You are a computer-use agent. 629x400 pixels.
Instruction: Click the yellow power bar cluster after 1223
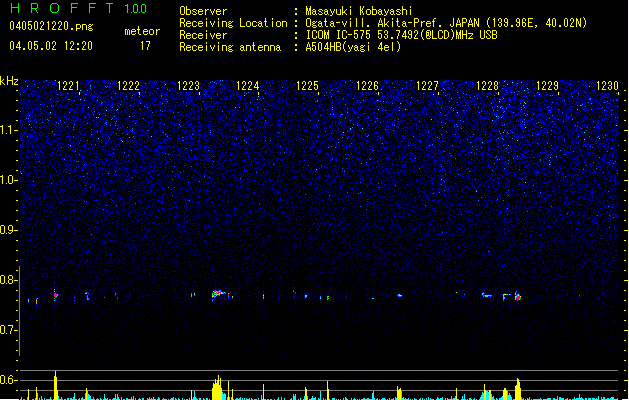pyautogui.click(x=217, y=388)
